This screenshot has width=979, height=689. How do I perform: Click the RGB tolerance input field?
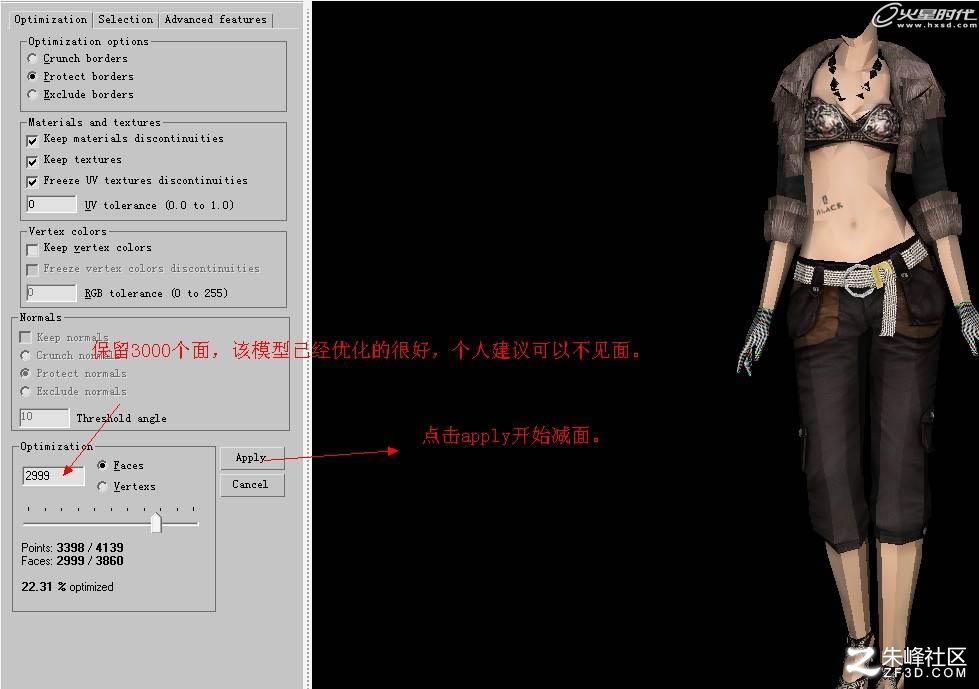pos(51,292)
